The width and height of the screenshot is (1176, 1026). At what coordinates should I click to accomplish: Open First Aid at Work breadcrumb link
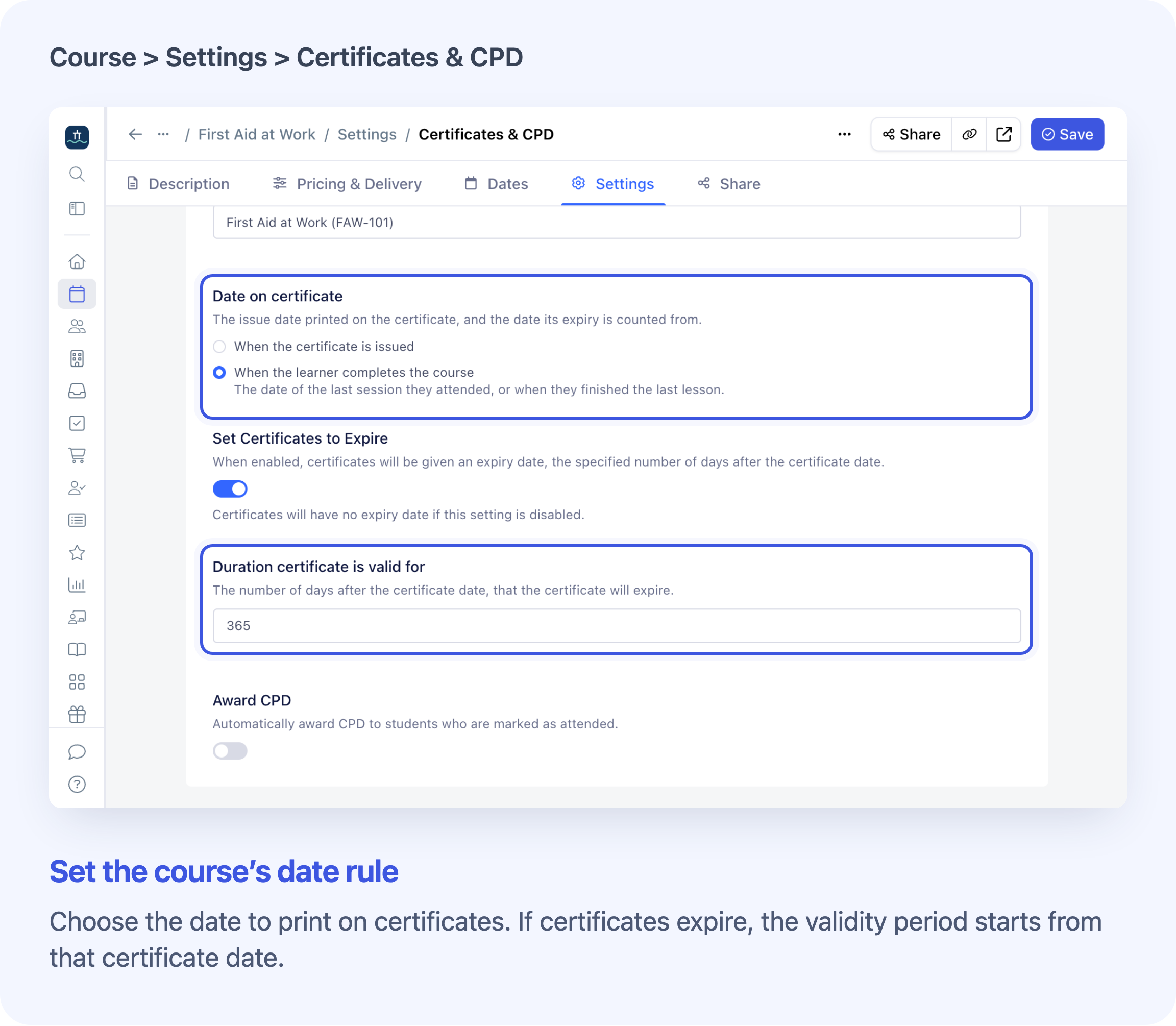point(257,135)
